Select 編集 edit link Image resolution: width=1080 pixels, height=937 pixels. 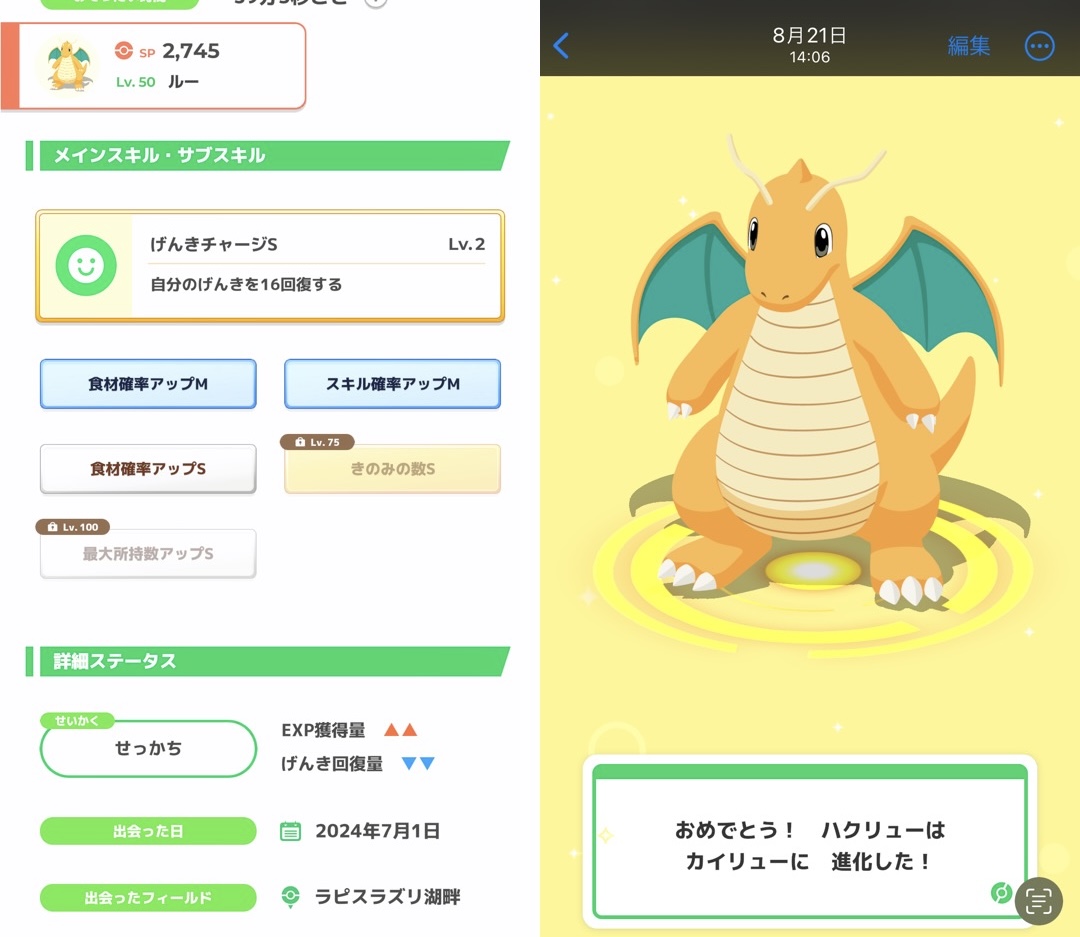[968, 46]
